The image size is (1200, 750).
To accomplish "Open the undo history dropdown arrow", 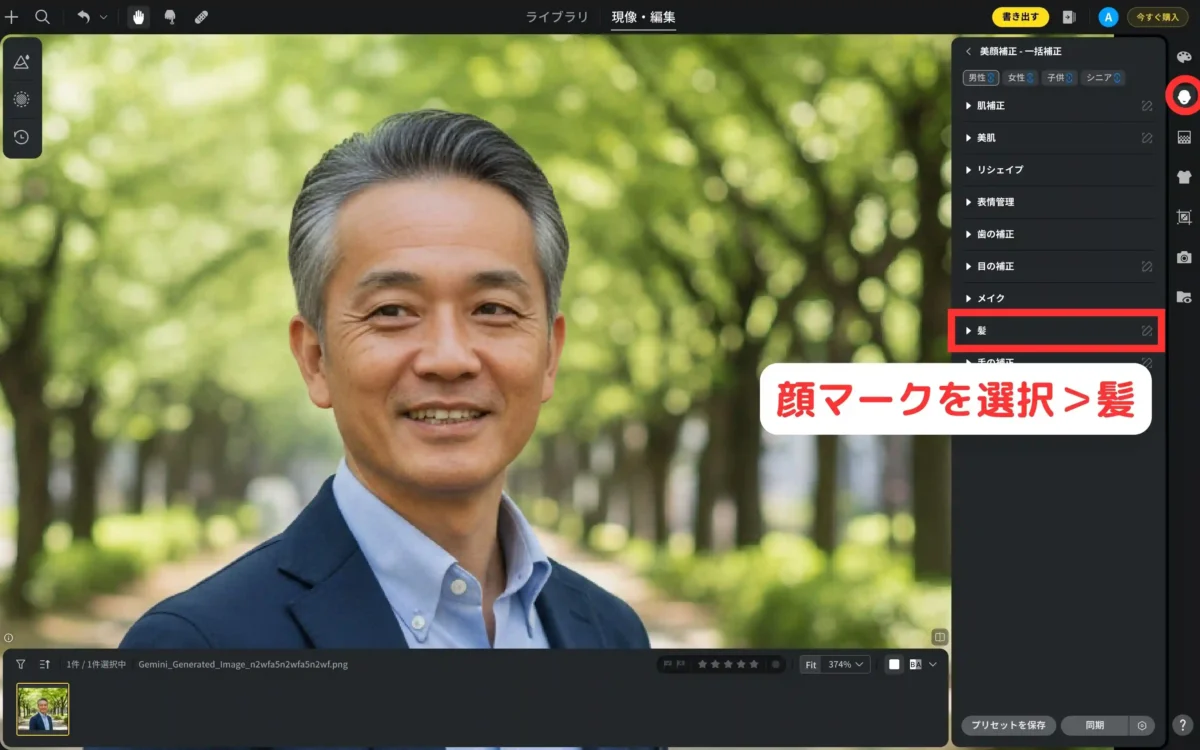I will 104,17.
